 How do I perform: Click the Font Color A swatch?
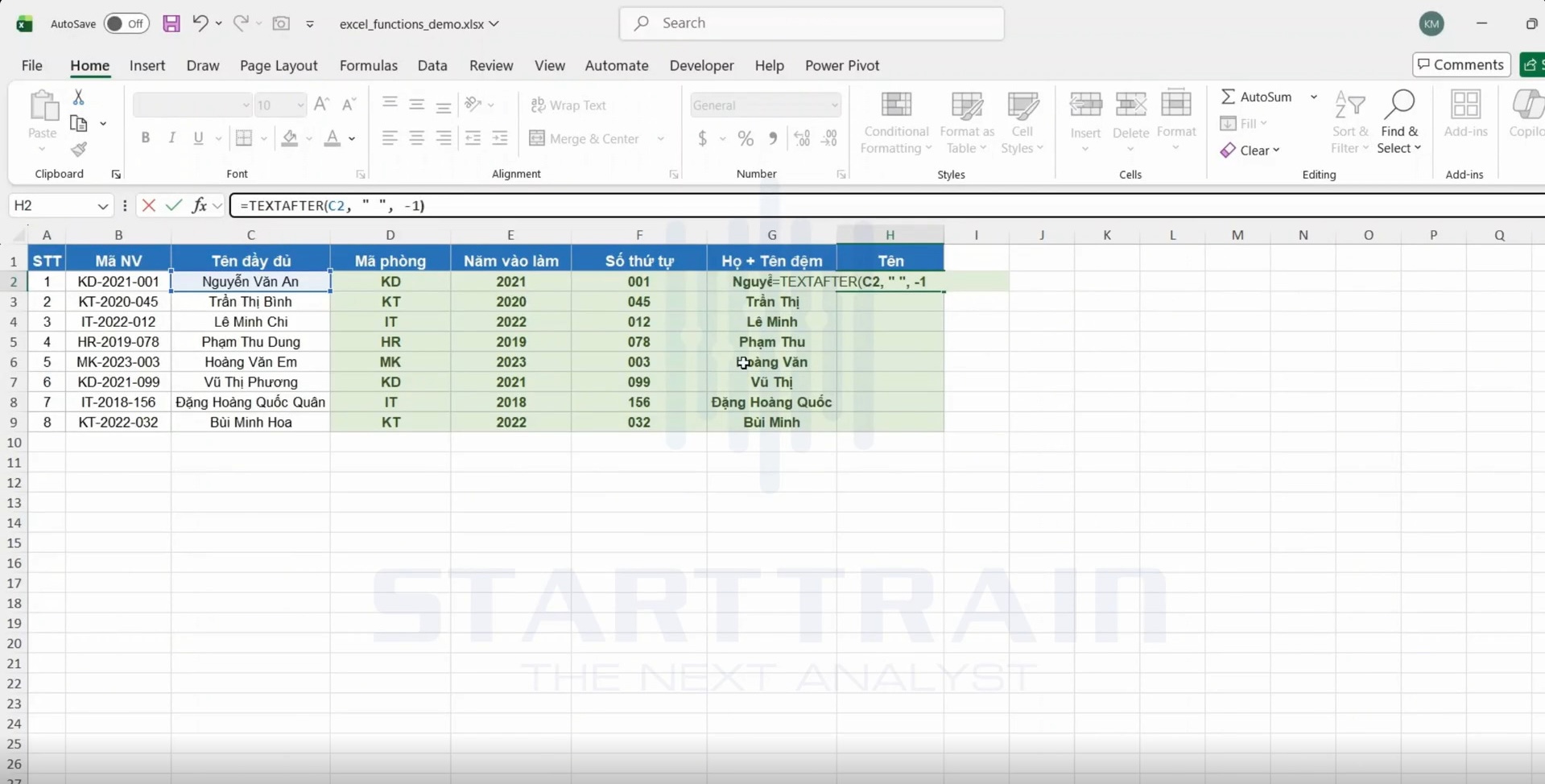332,138
